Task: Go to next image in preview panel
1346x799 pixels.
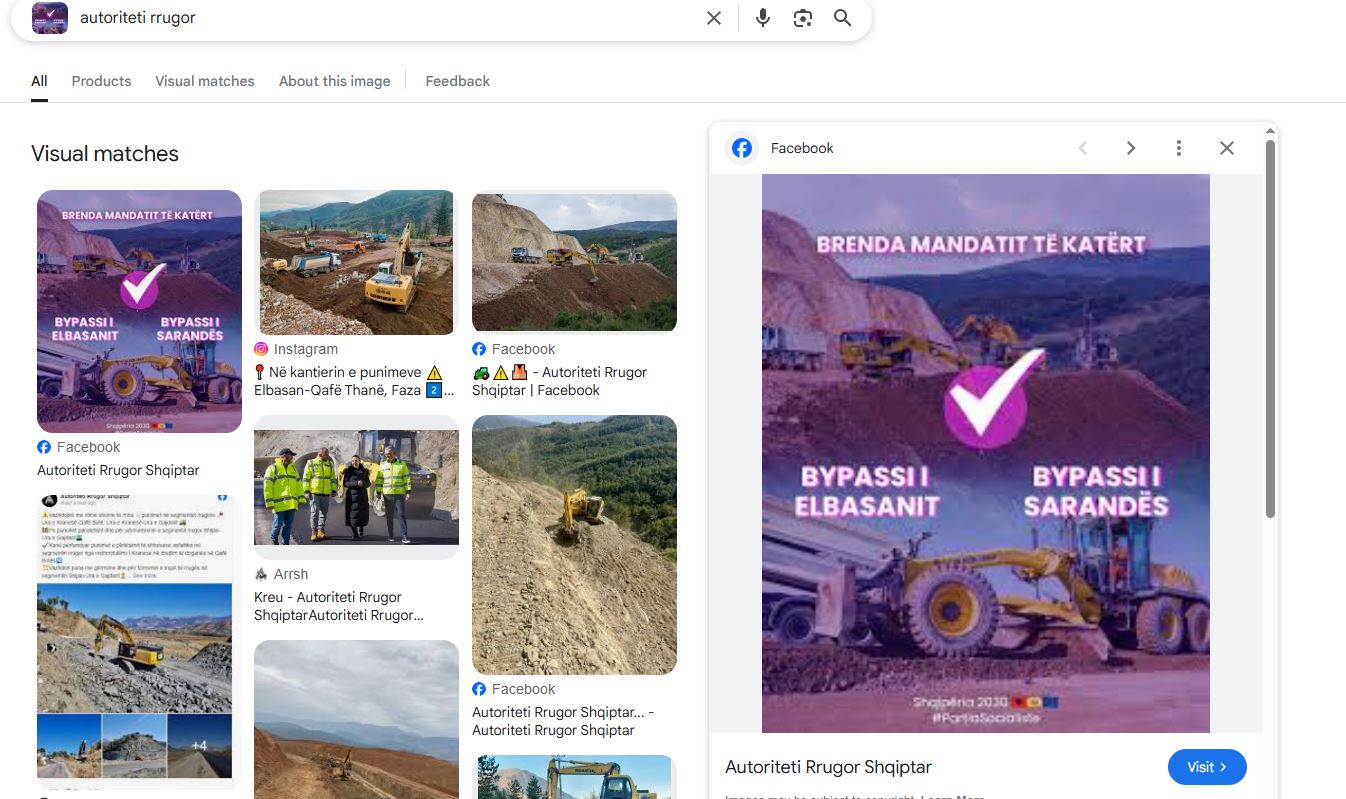Action: 1131,148
